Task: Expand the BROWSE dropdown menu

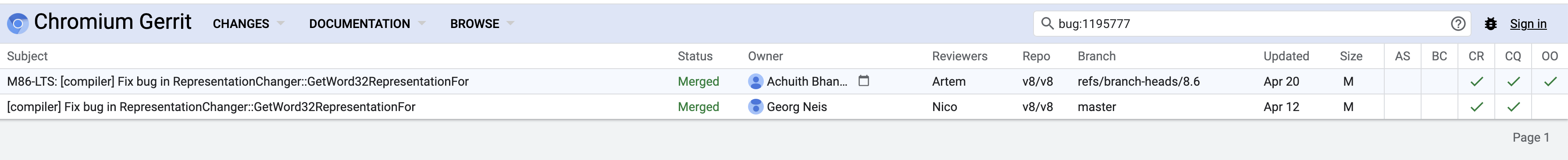Action: tap(482, 24)
